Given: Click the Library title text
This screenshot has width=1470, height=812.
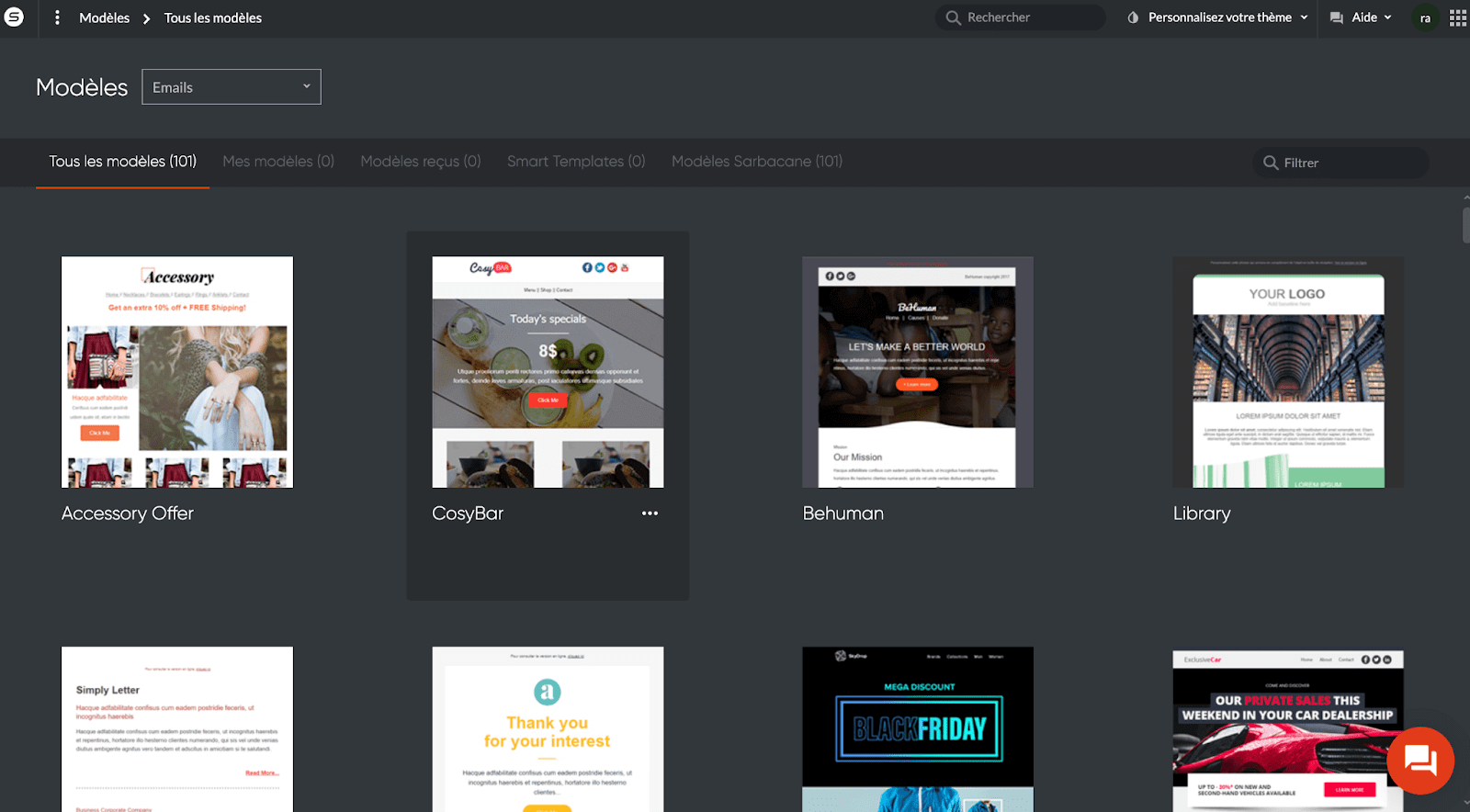Looking at the screenshot, I should coord(1202,513).
